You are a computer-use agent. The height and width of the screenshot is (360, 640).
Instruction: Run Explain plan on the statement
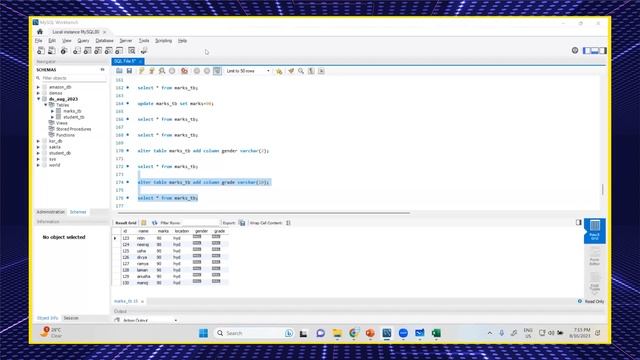[162, 71]
